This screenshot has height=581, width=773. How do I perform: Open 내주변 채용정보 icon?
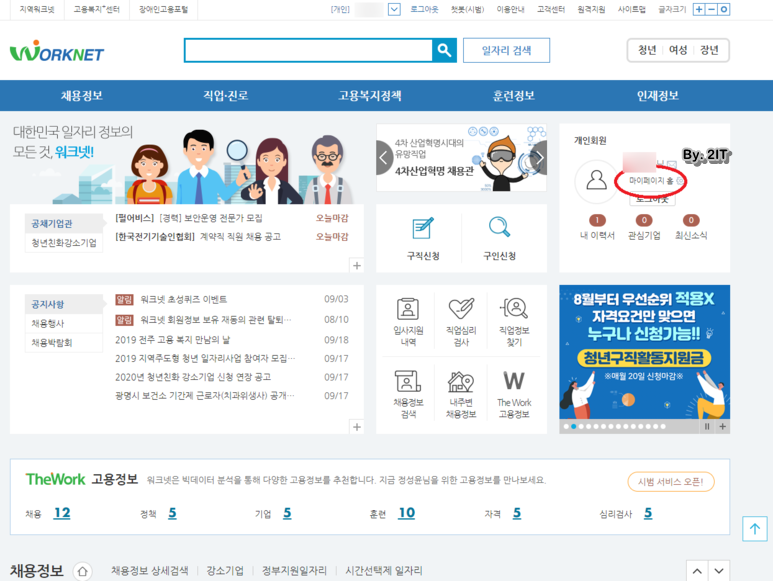[461, 381]
